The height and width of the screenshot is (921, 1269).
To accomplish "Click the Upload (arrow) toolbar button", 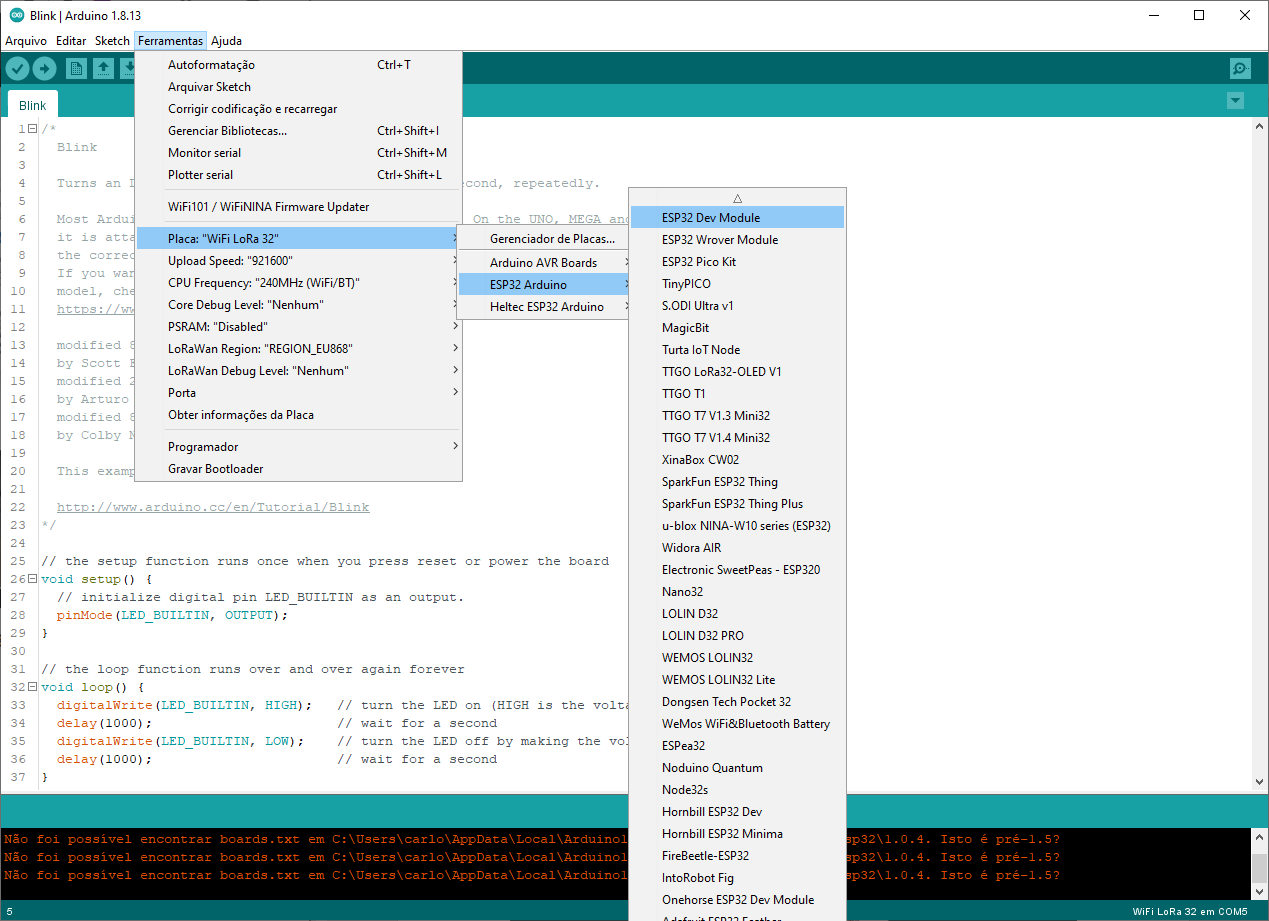I will click(44, 68).
